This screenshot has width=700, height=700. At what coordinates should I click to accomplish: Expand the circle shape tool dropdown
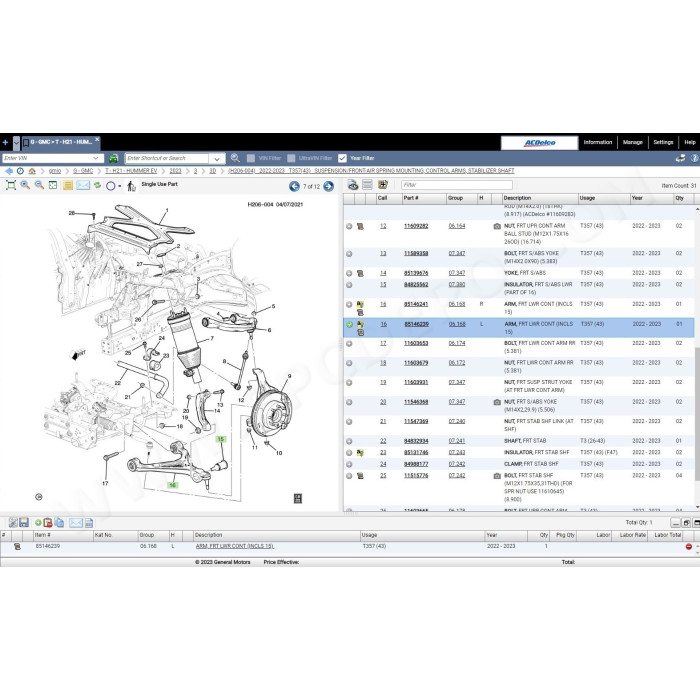pos(120,186)
